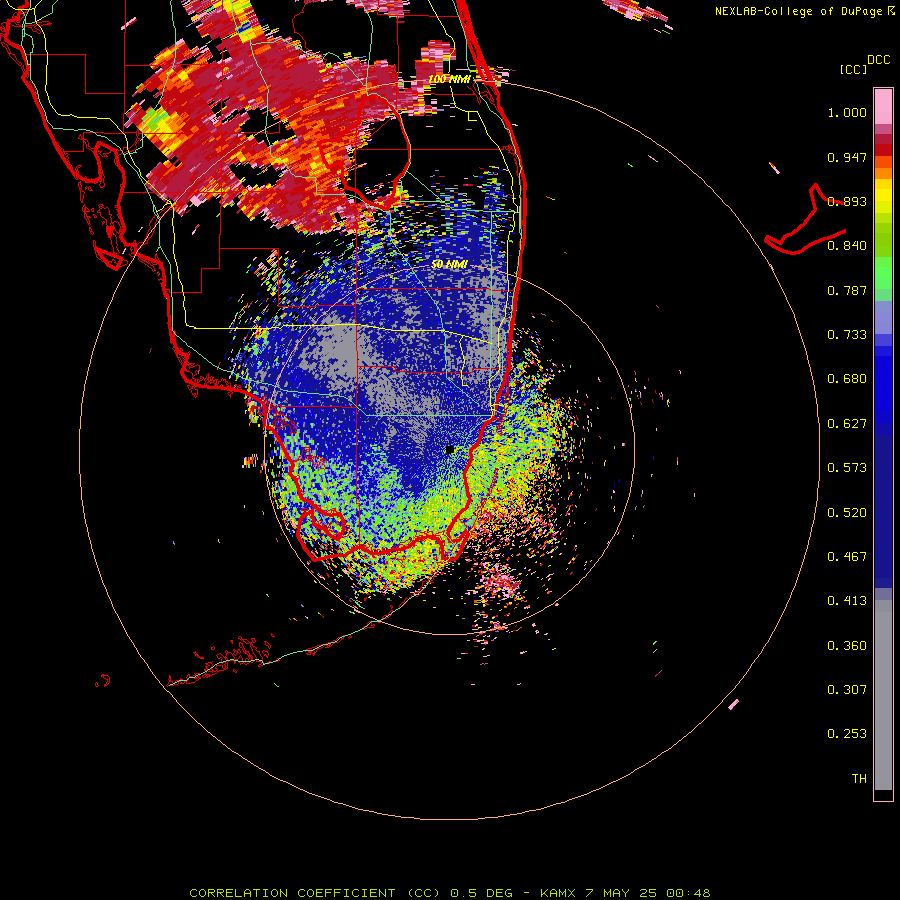
Task: Click the Correlation Coefficient KAMX caption
Action: pyautogui.click(x=450, y=893)
